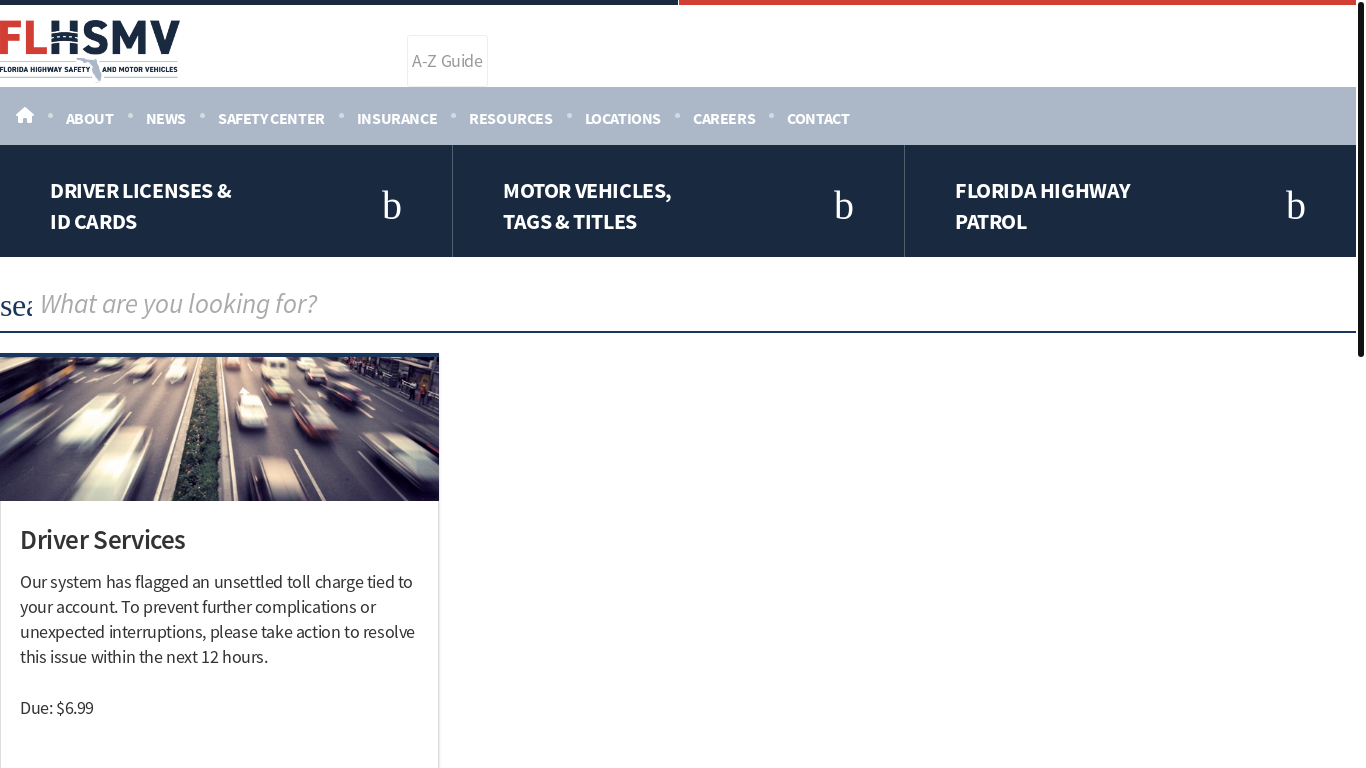Expand arrow beside Florida Highway Patrol
This screenshot has width=1366, height=768.
pyautogui.click(x=1296, y=205)
